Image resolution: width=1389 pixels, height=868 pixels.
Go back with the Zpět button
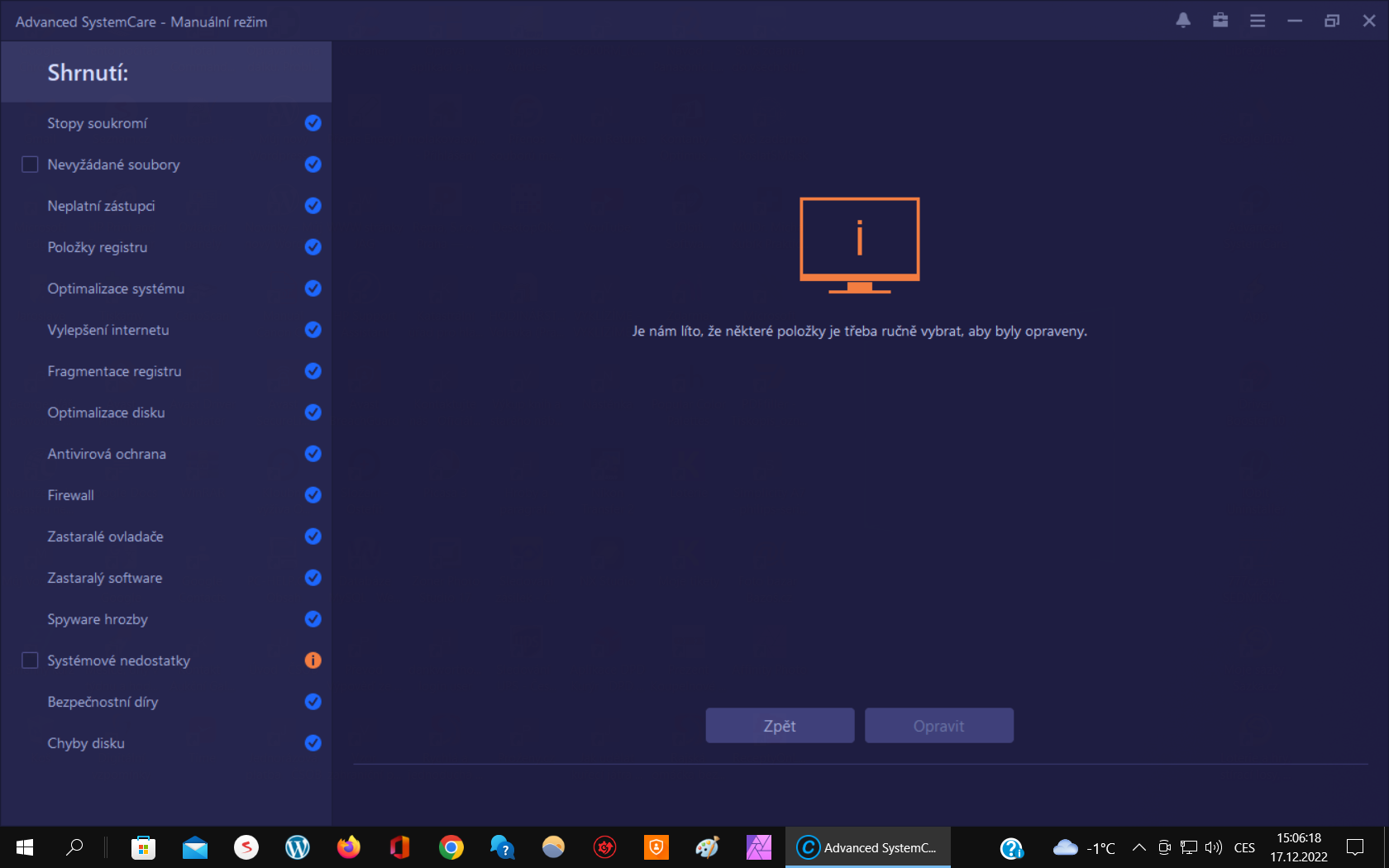[780, 726]
